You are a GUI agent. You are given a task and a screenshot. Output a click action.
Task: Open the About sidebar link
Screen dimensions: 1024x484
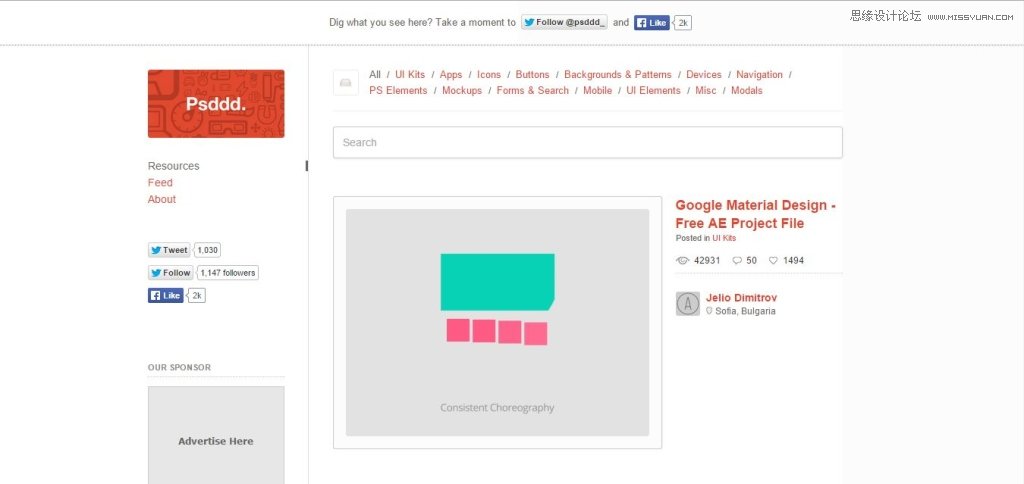pos(162,199)
